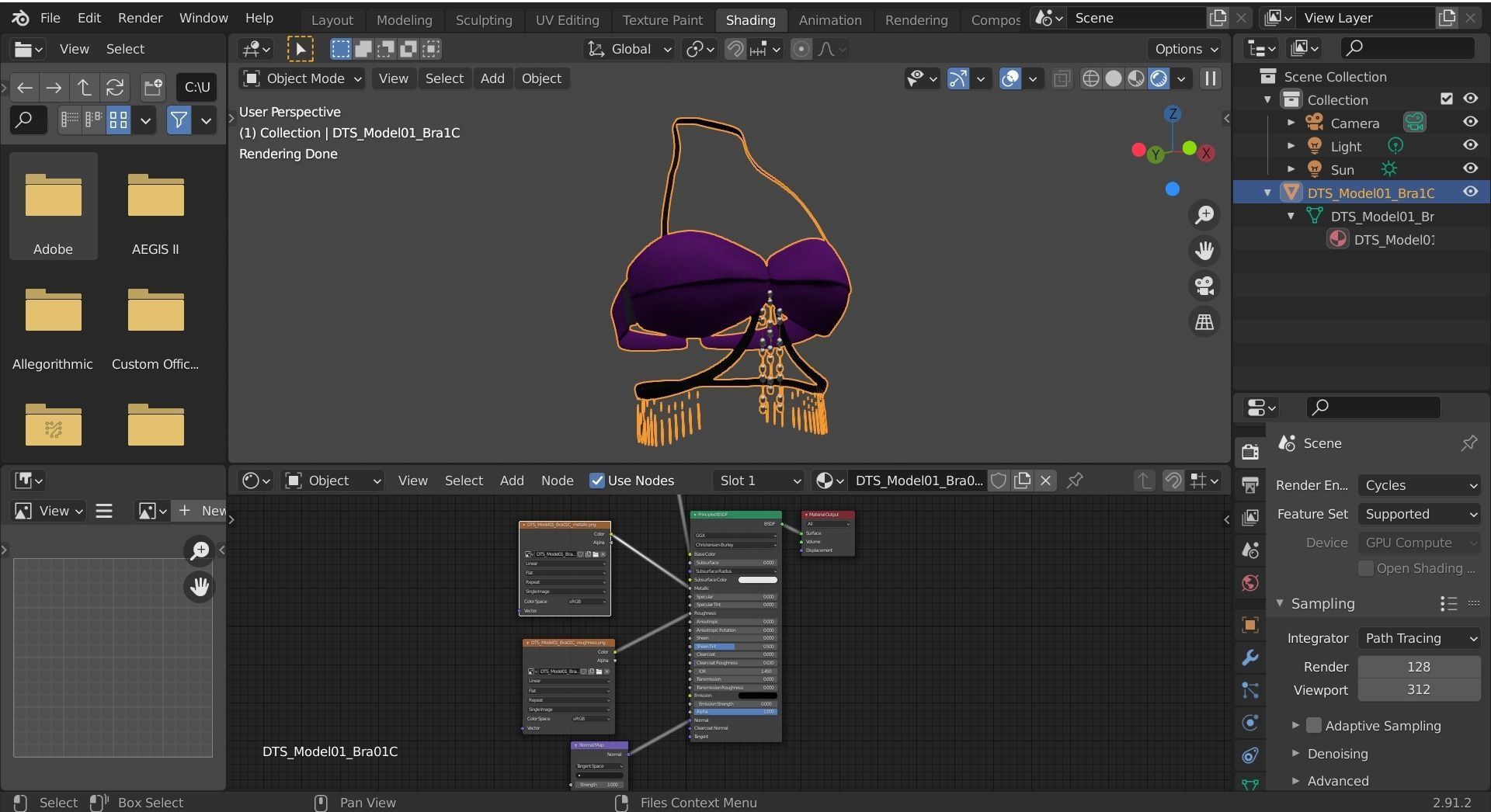1491x812 pixels.
Task: Expand the Camera tree item
Action: (x=1291, y=123)
